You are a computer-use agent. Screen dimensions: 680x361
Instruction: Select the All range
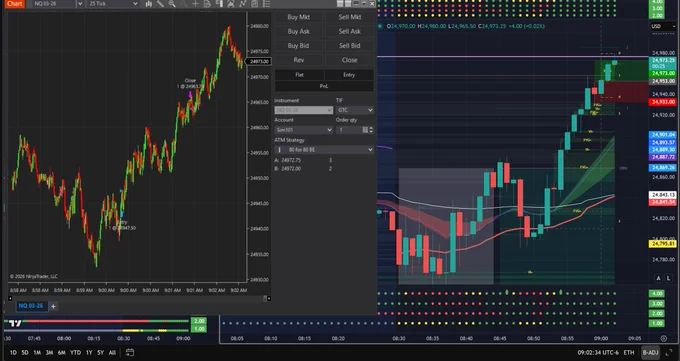click(x=112, y=353)
